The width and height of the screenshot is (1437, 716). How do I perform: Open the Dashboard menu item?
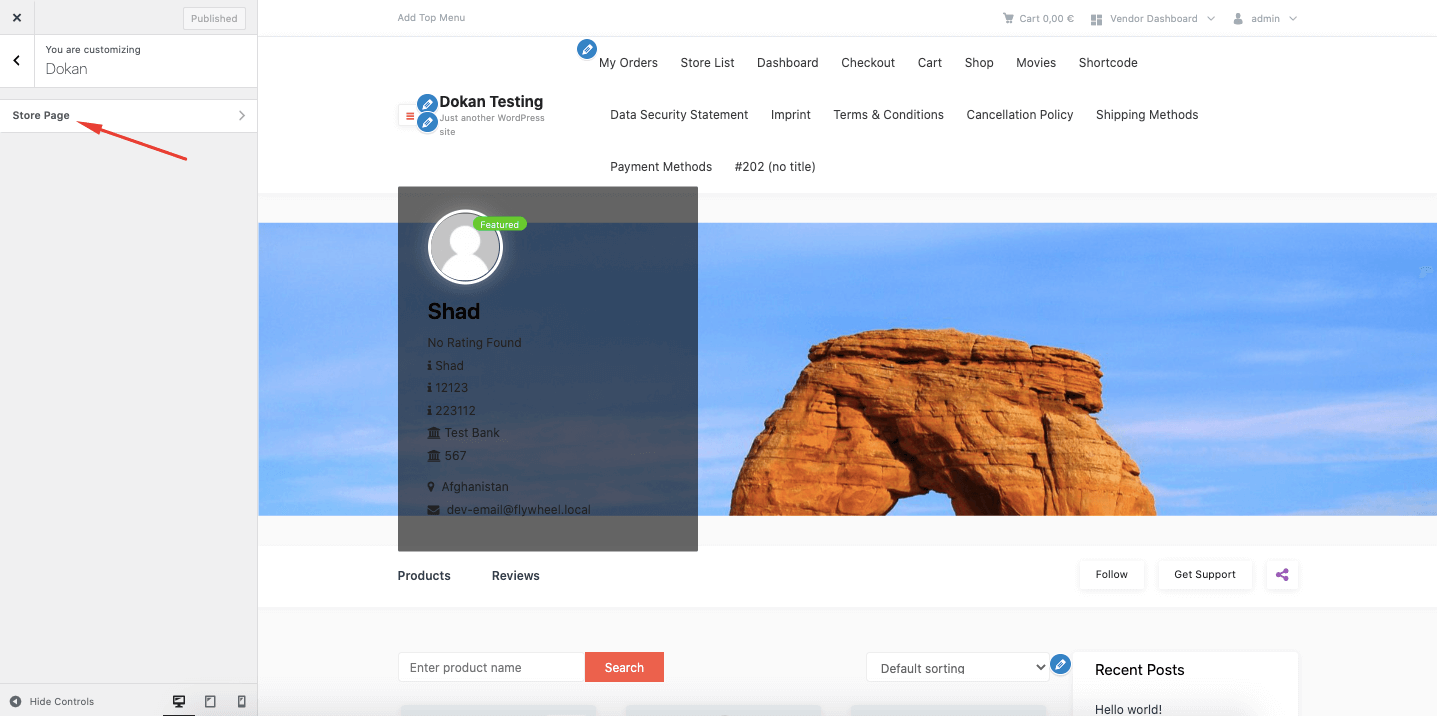coord(787,63)
